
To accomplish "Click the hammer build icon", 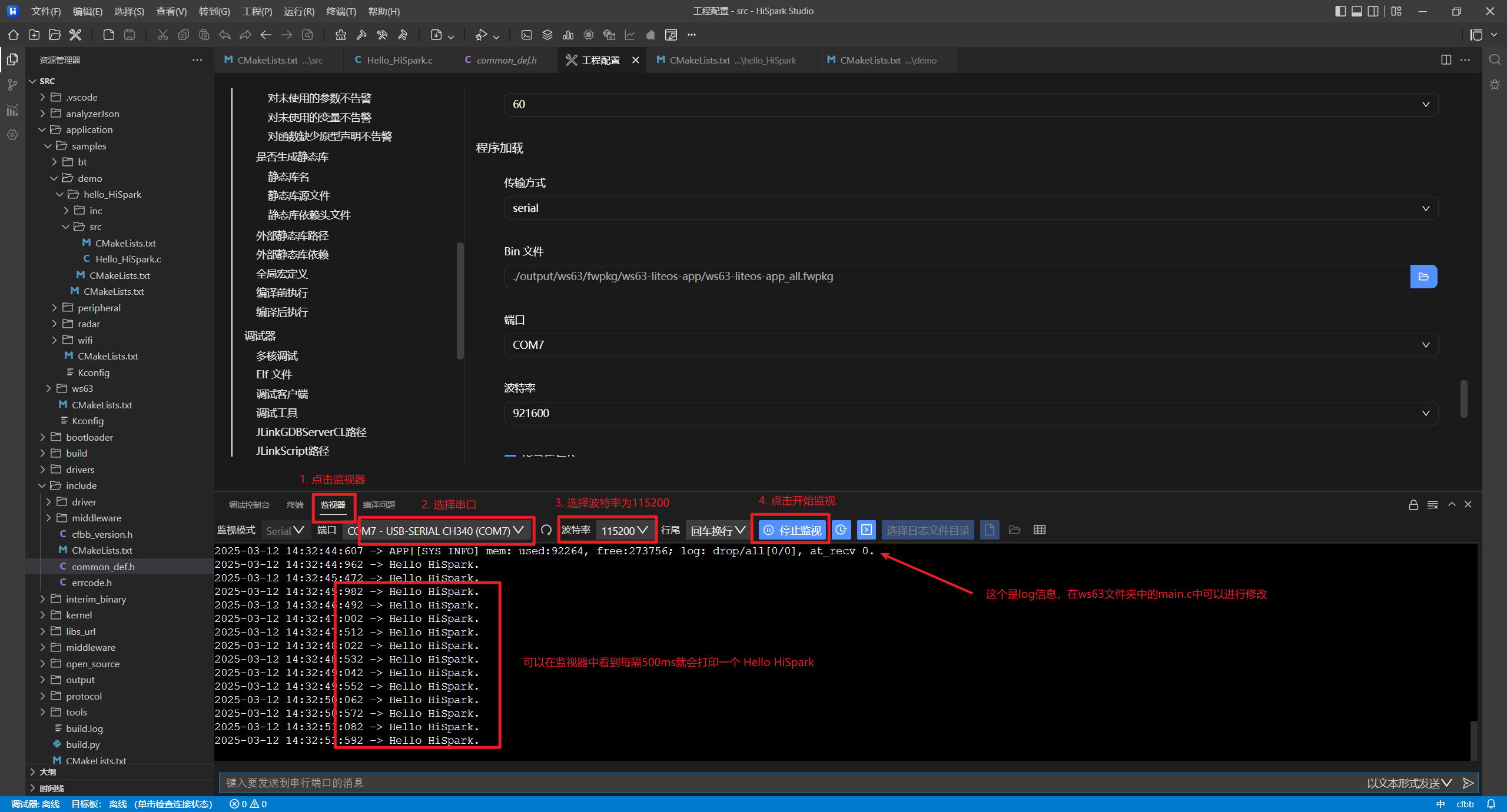I will click(x=361, y=35).
